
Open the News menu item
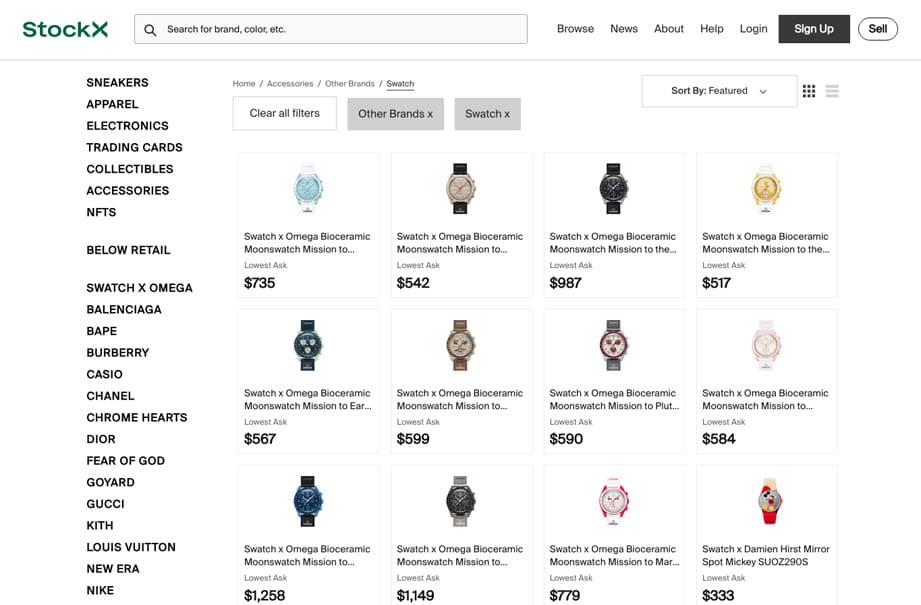(x=624, y=29)
